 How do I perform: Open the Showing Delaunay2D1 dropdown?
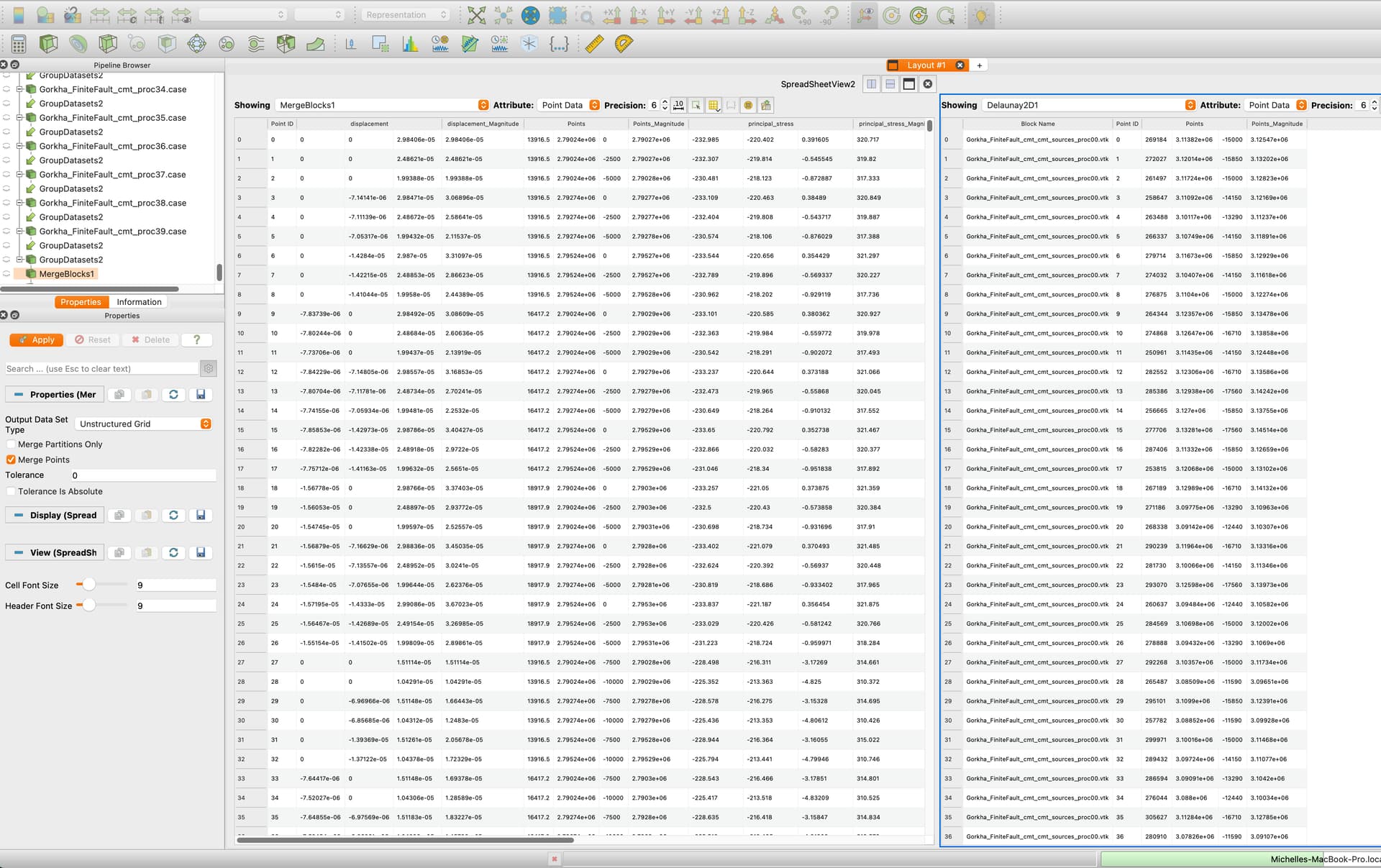(x=1089, y=105)
